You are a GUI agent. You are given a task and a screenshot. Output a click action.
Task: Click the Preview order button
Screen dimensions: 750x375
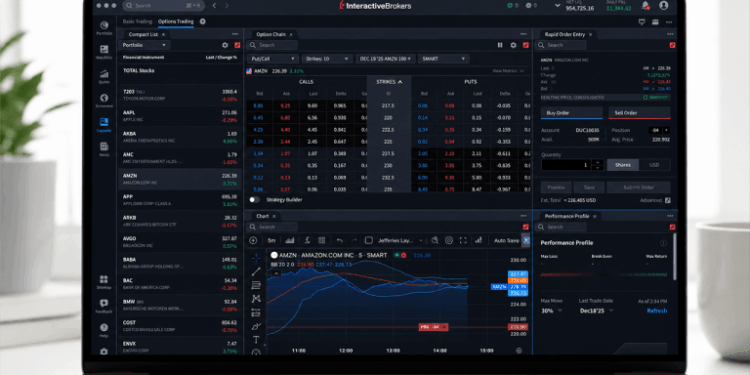click(556, 188)
